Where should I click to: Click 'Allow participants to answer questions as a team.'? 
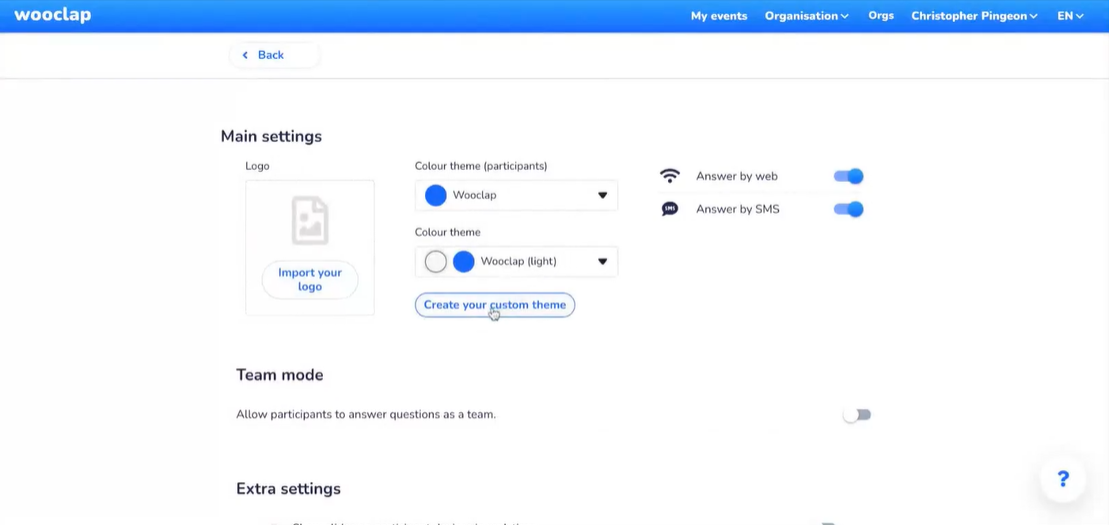[366, 415]
